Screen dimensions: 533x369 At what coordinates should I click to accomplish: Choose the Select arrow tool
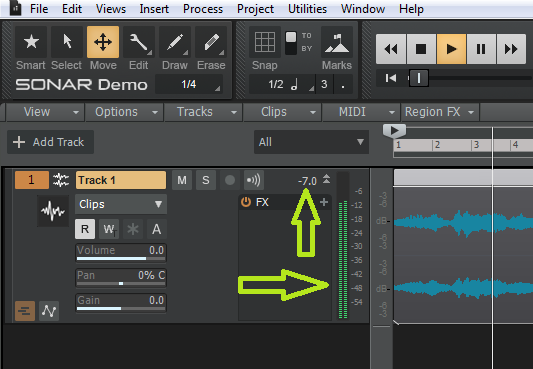point(67,42)
